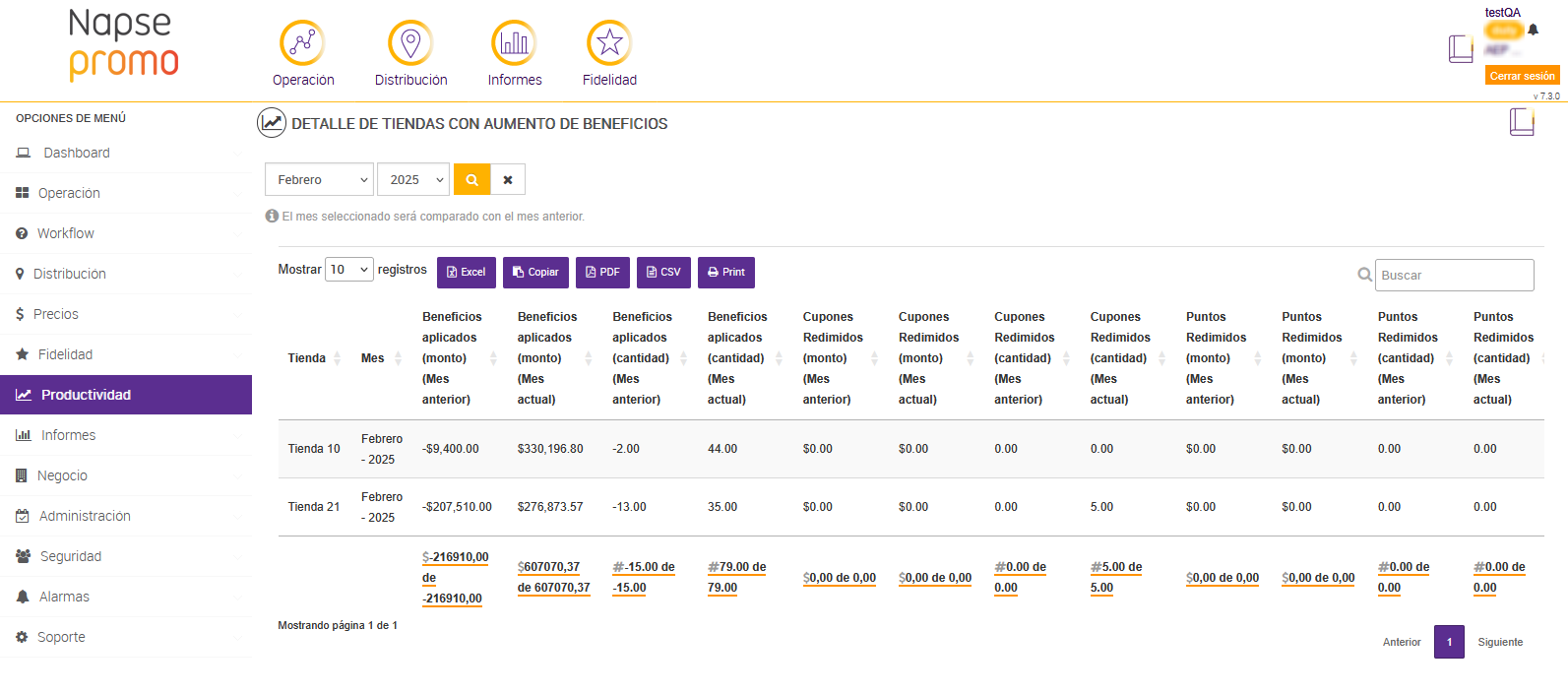Image resolution: width=1568 pixels, height=694 pixels.
Task: Export the table as PDF
Action: tap(602, 273)
